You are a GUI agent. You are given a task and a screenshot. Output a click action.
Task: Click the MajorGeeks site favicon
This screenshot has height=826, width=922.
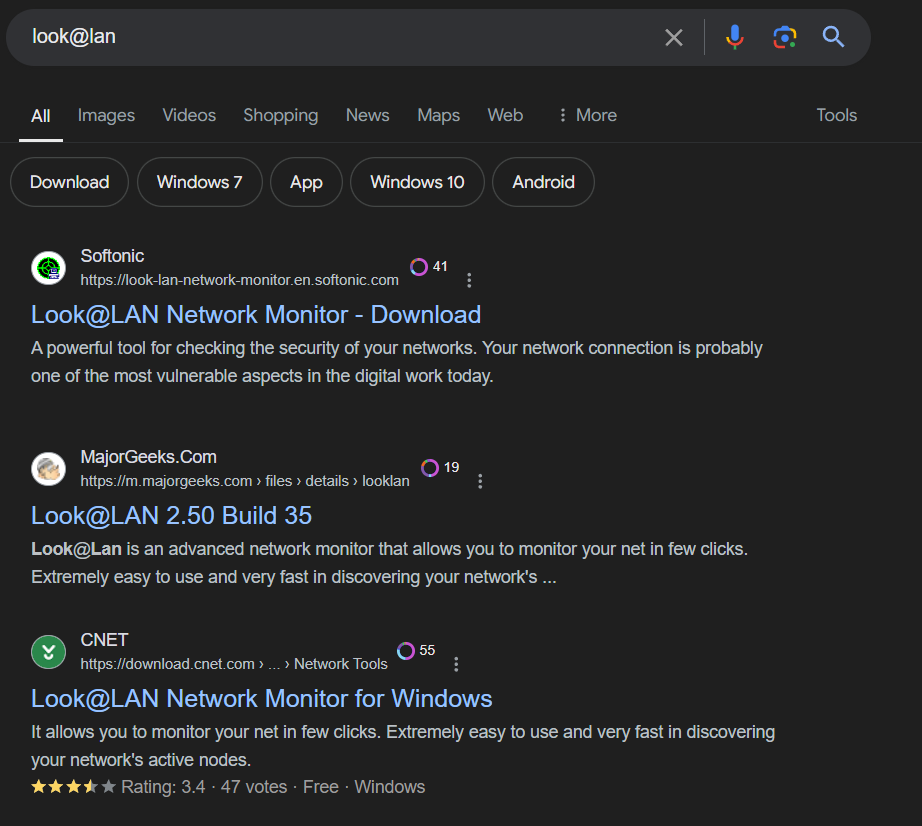(48, 469)
